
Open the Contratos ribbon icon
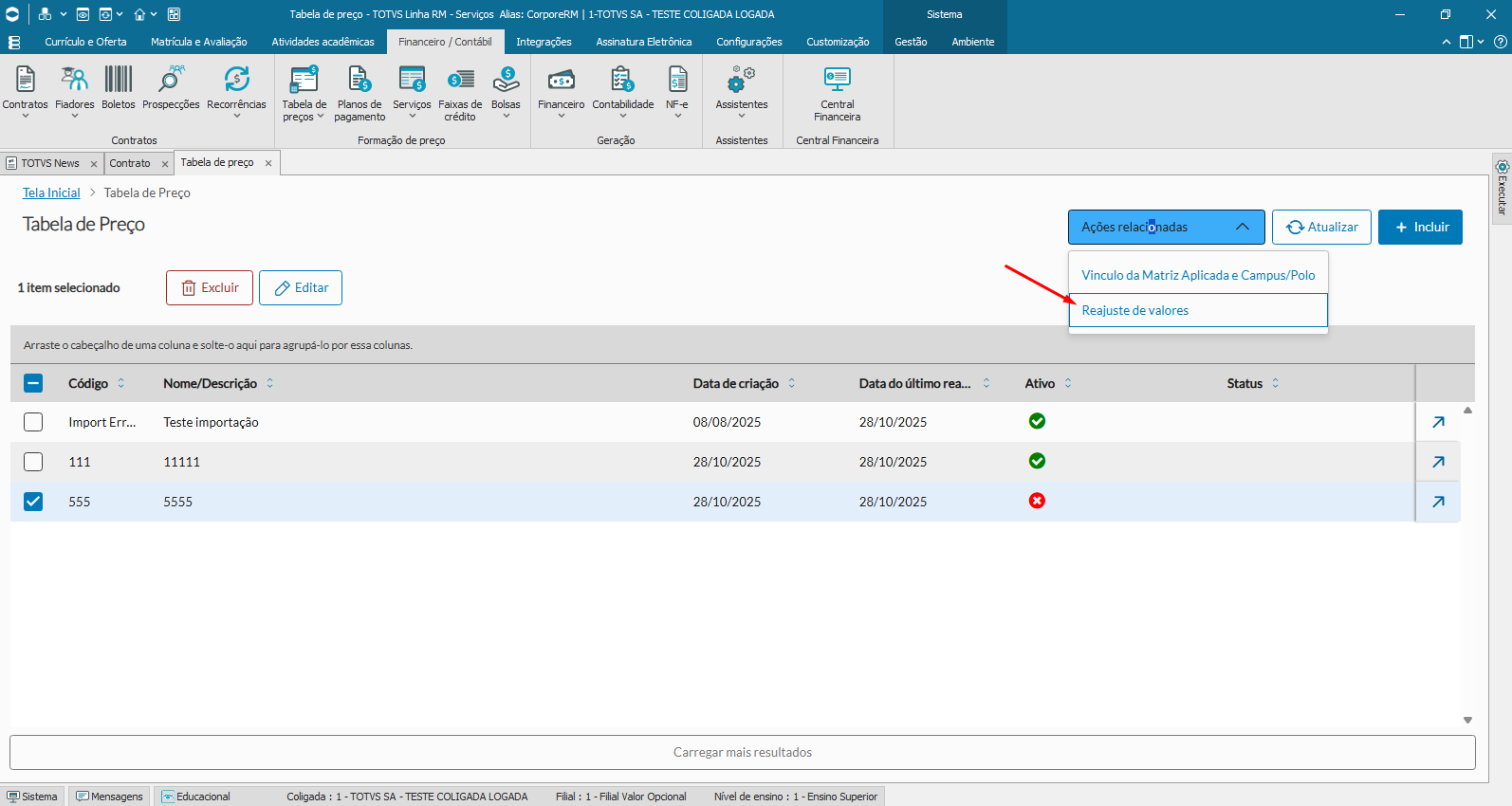(x=26, y=80)
